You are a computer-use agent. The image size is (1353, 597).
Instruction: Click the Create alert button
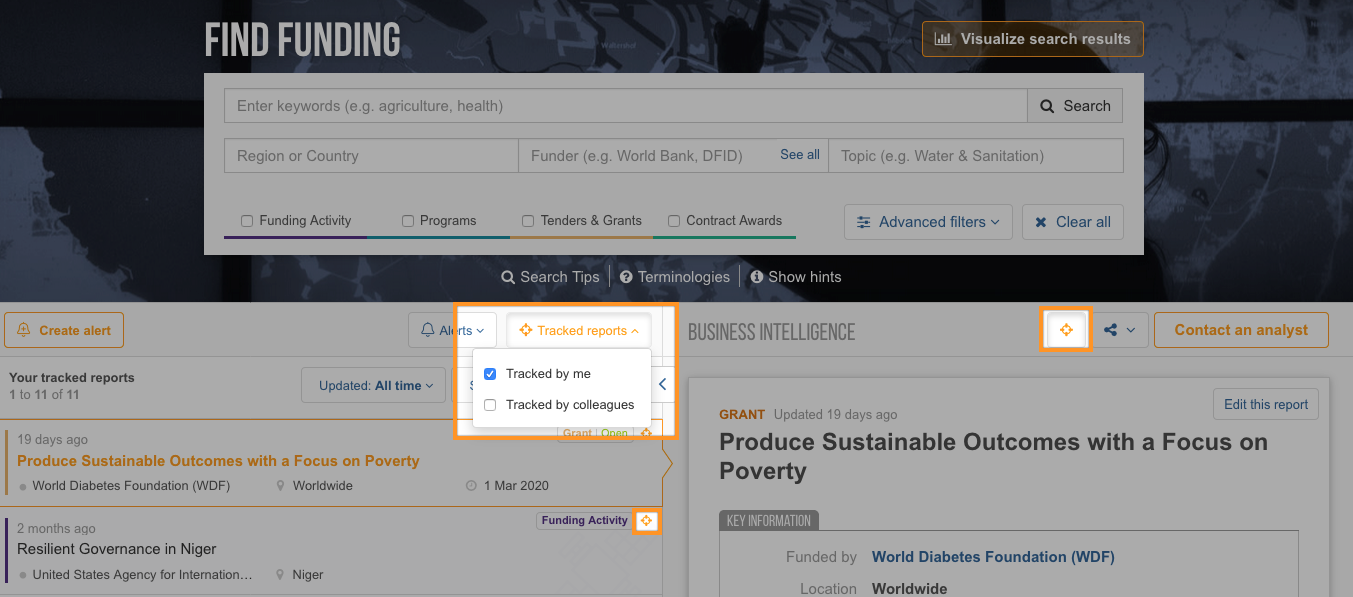[x=64, y=330]
